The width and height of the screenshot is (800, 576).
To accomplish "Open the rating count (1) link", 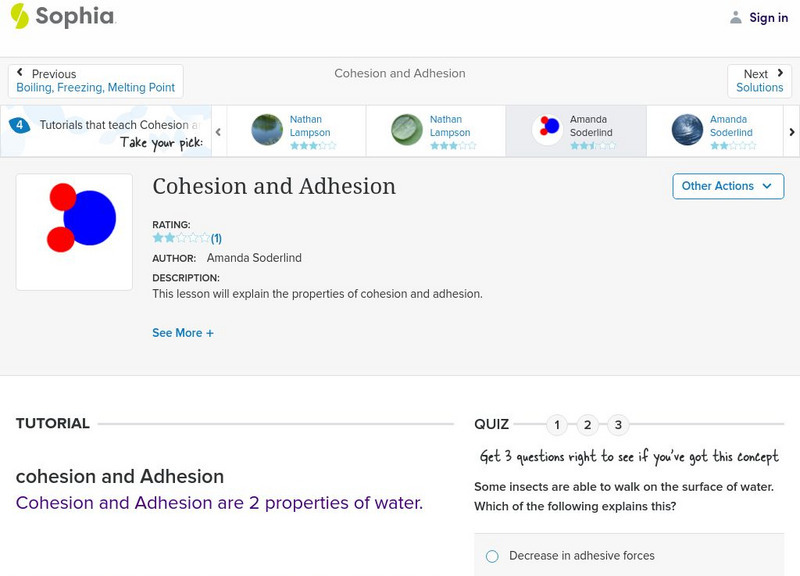I will [x=216, y=239].
